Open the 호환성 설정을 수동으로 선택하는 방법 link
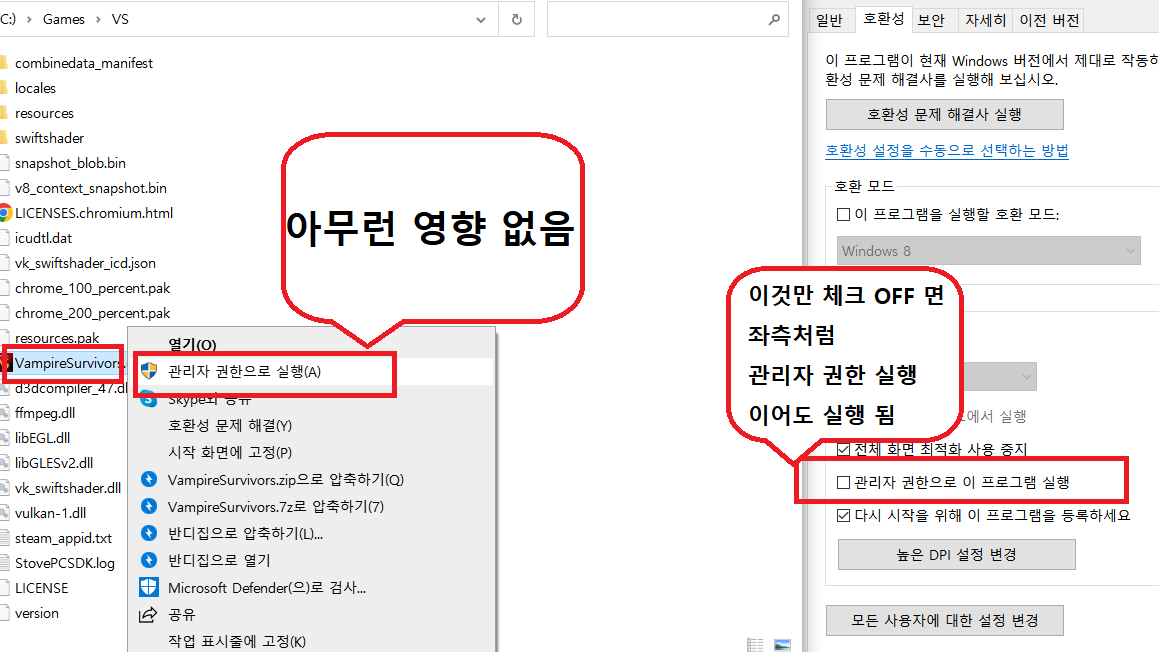The width and height of the screenshot is (1159, 652). pyautogui.click(x=946, y=151)
